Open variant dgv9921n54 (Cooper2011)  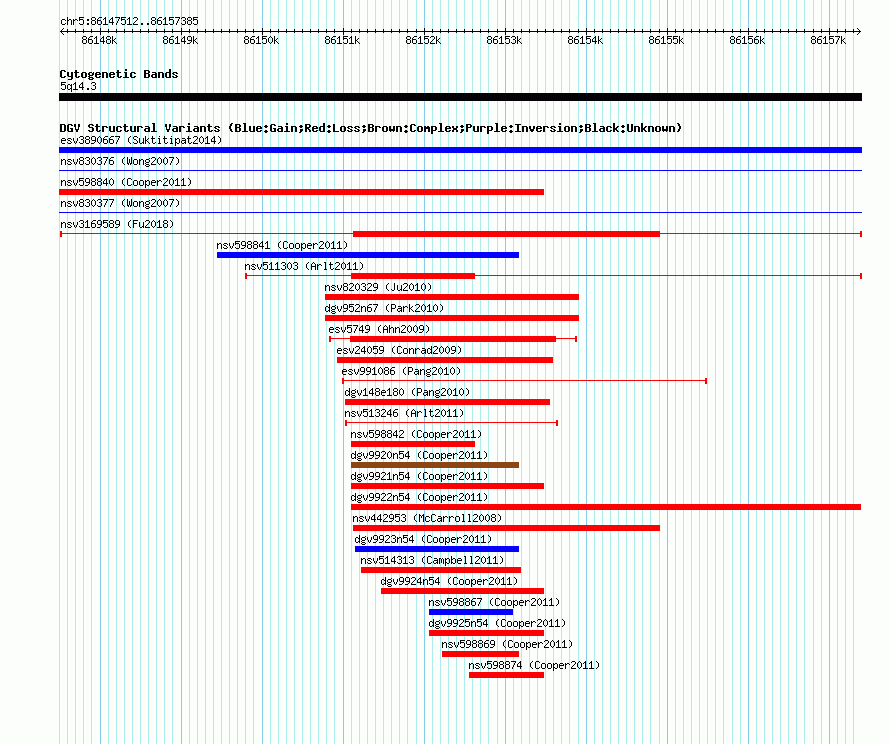click(419, 476)
